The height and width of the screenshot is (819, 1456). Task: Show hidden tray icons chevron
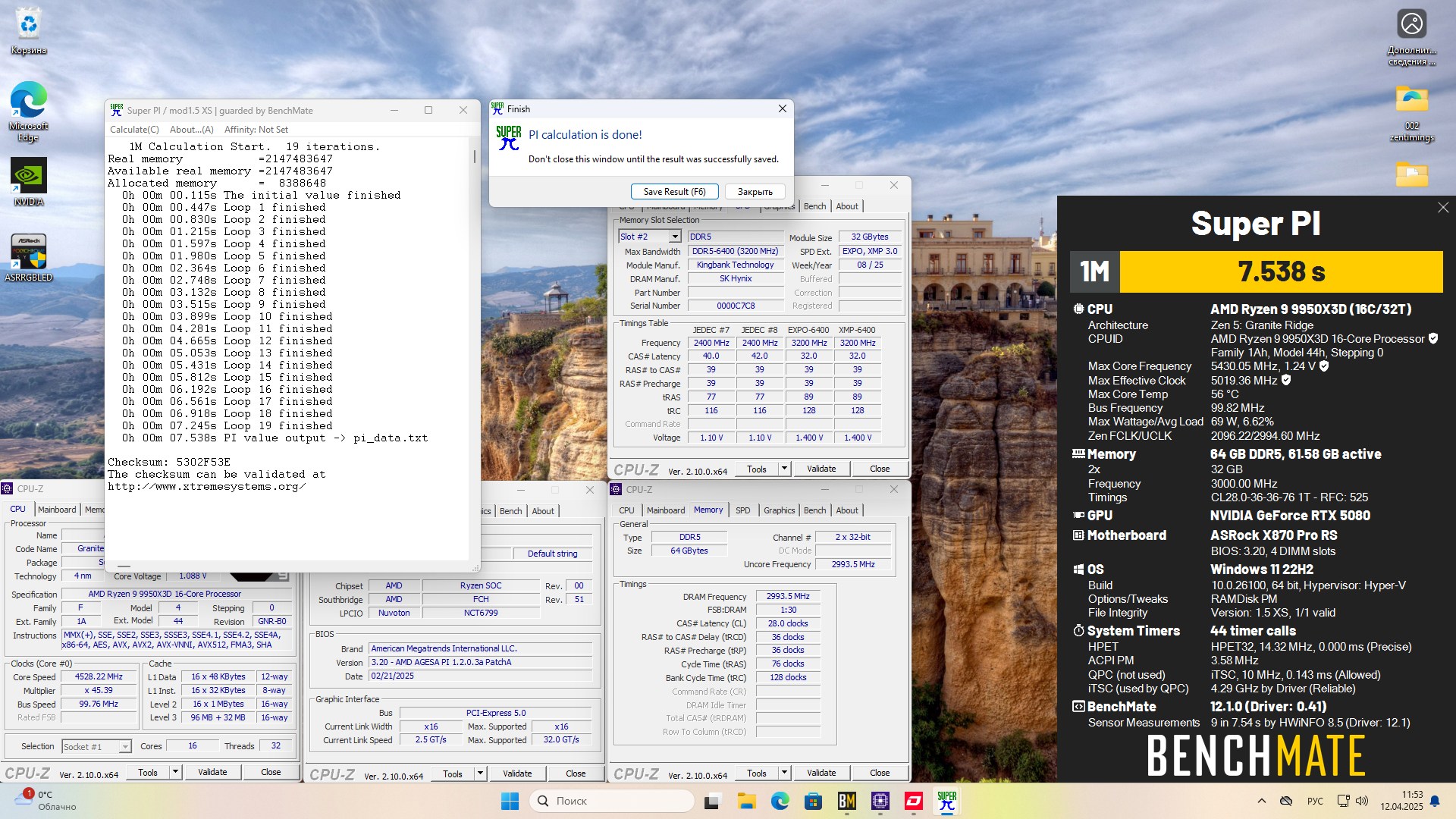pos(1262,801)
